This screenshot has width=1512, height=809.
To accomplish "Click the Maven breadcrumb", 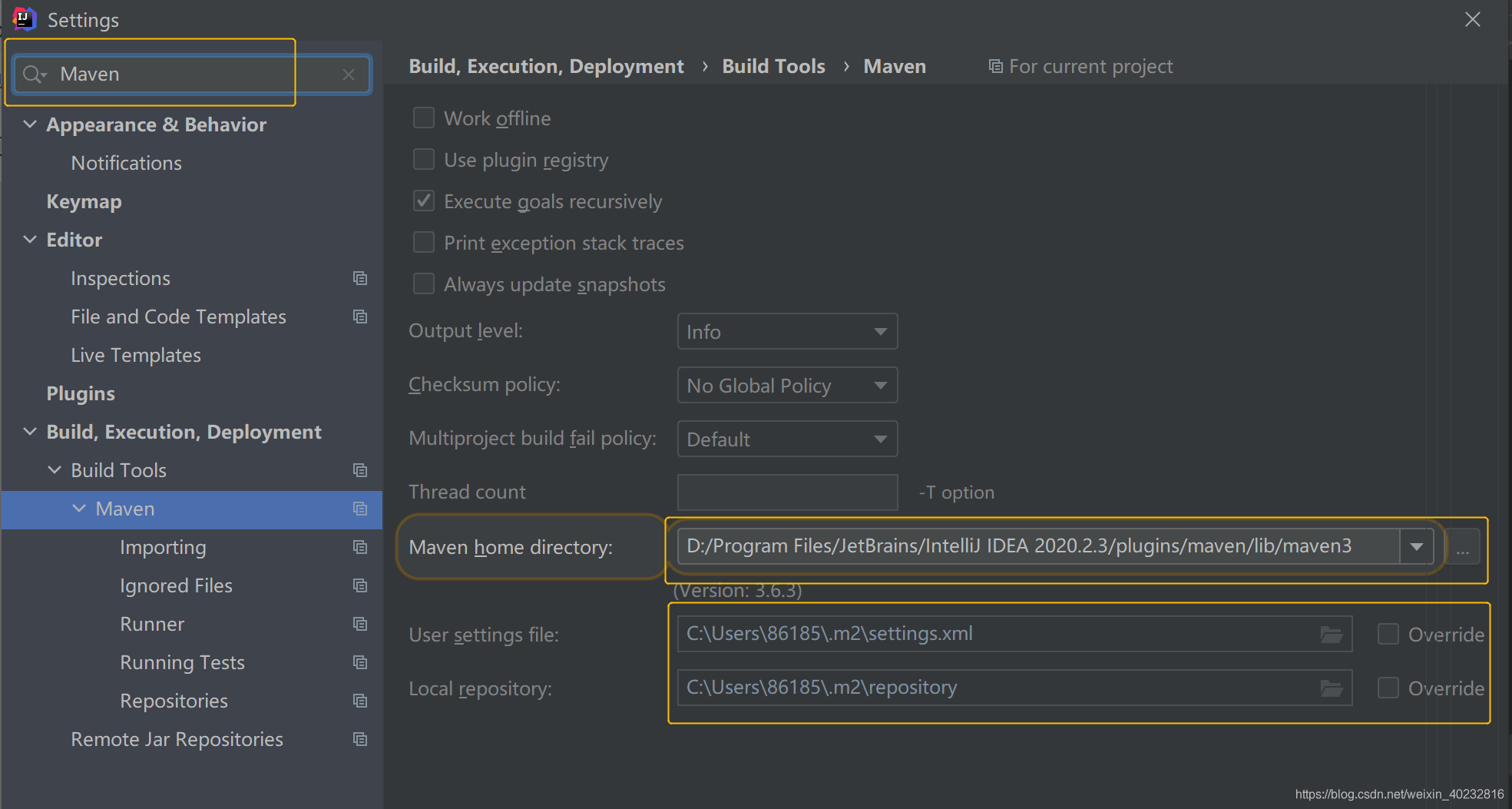I will click(895, 67).
